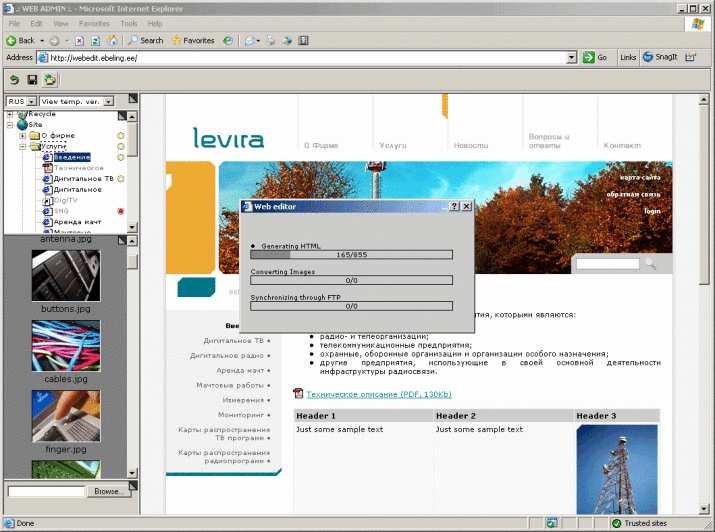
Task: Select Аренда мачт tree item
Action: coord(78,222)
